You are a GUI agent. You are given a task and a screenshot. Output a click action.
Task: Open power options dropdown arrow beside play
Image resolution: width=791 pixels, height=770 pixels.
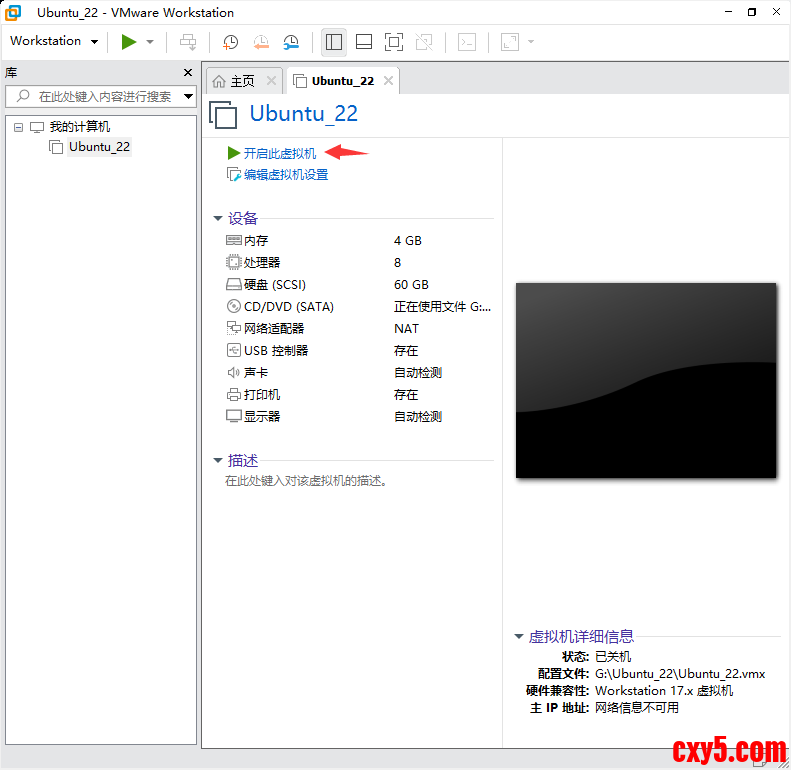[150, 42]
